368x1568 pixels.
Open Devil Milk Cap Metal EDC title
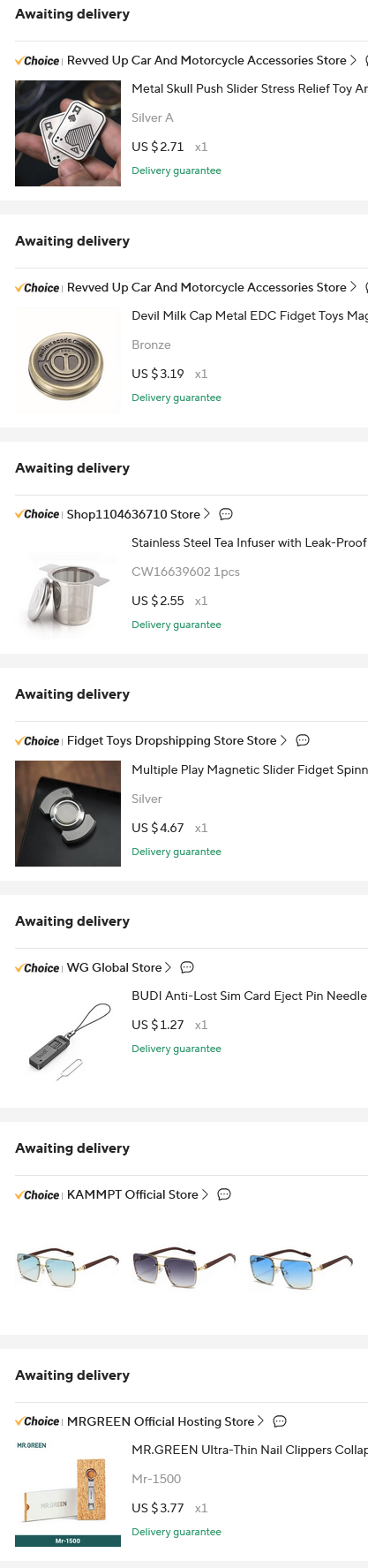[250, 315]
